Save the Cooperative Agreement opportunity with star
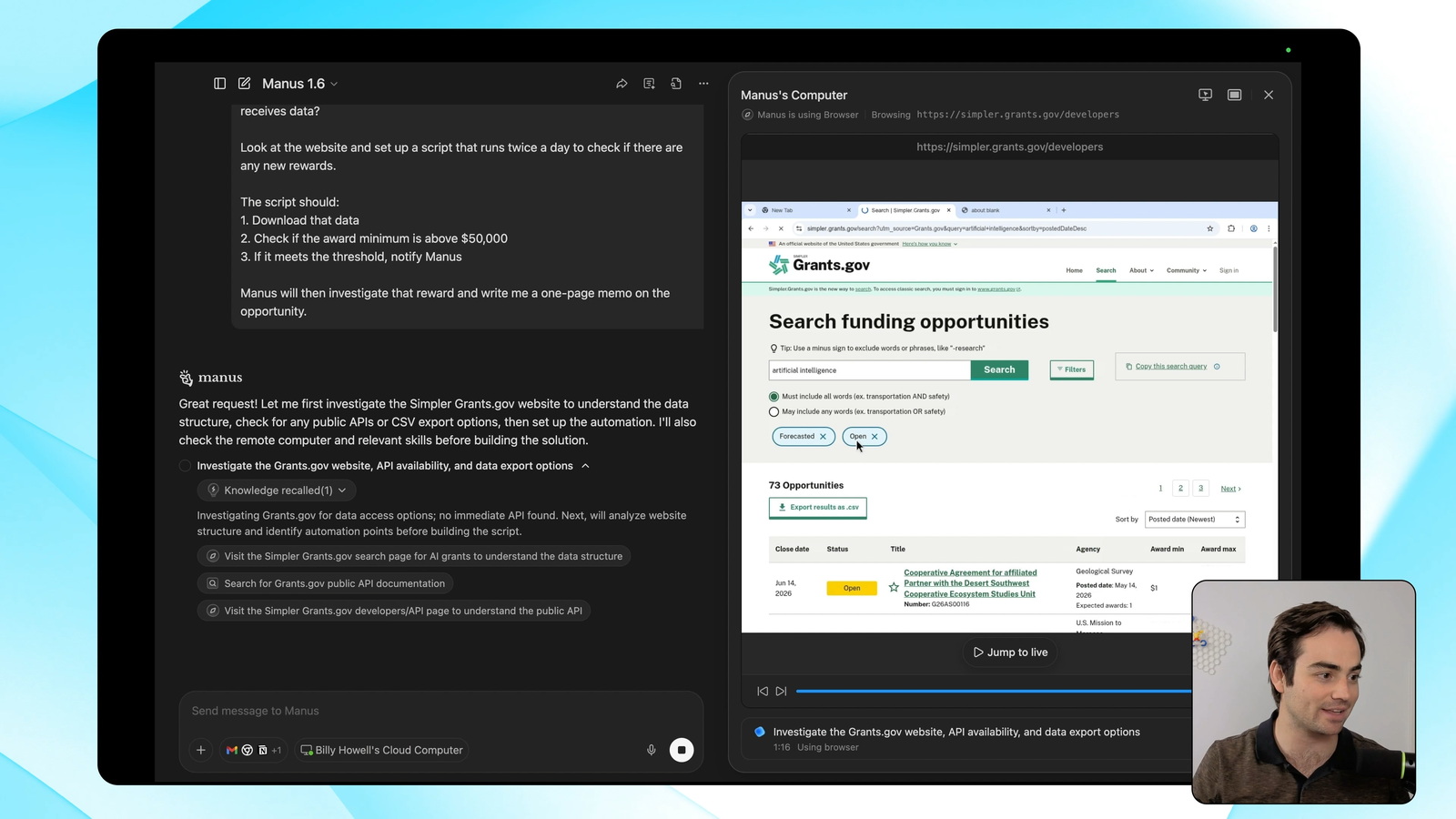 tap(894, 588)
